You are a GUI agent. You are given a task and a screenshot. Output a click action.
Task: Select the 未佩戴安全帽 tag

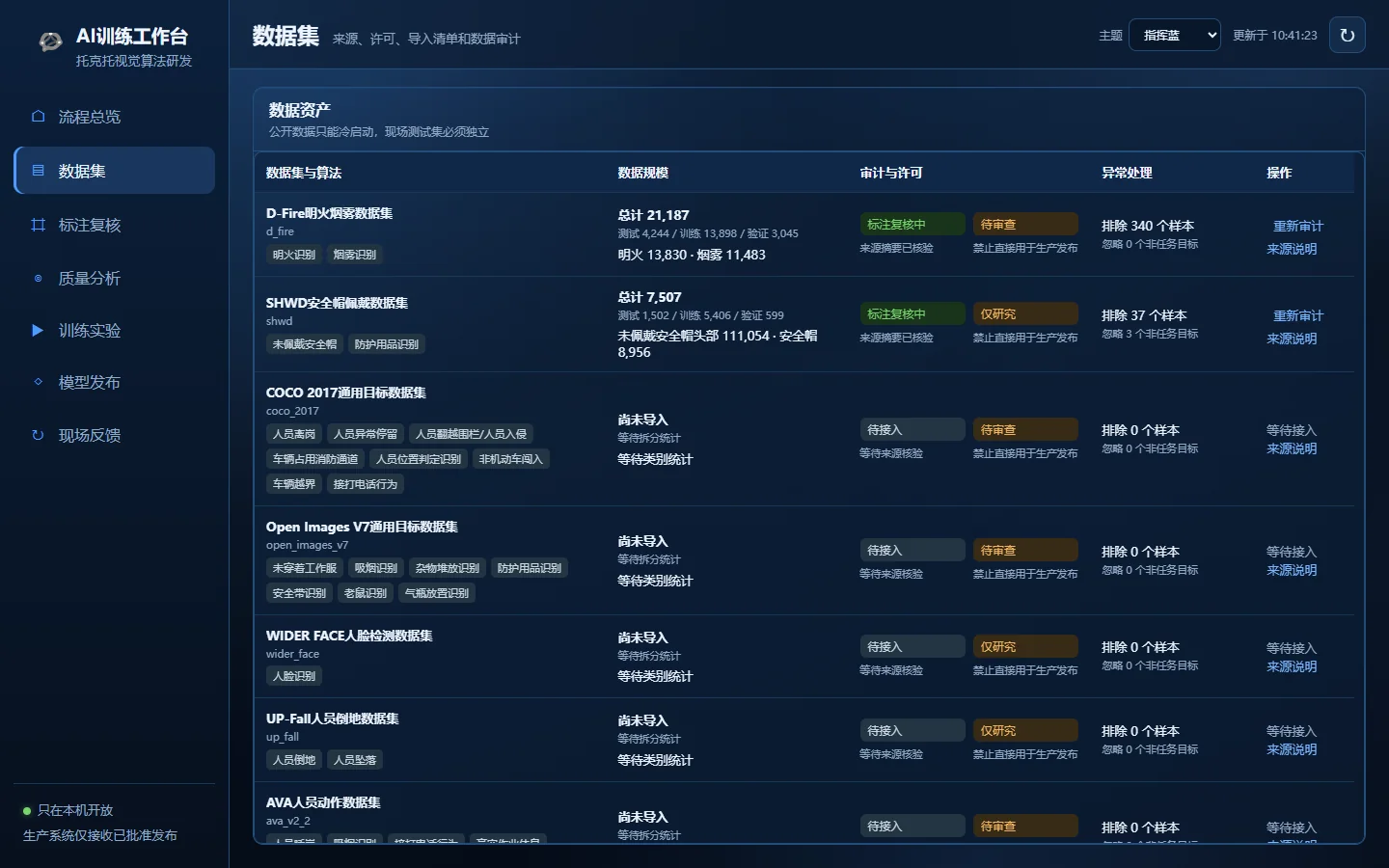pos(305,344)
